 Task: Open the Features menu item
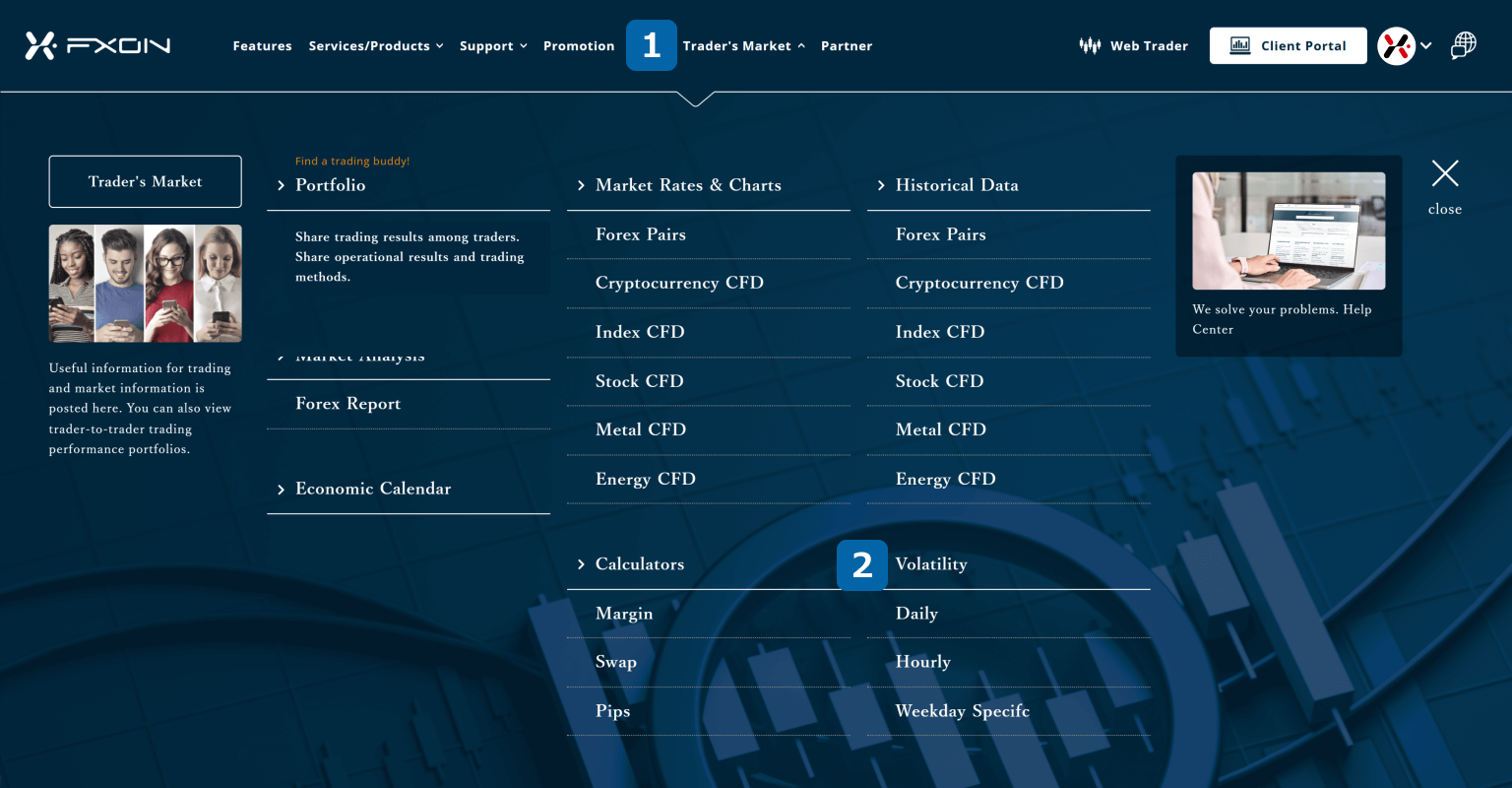pos(262,45)
